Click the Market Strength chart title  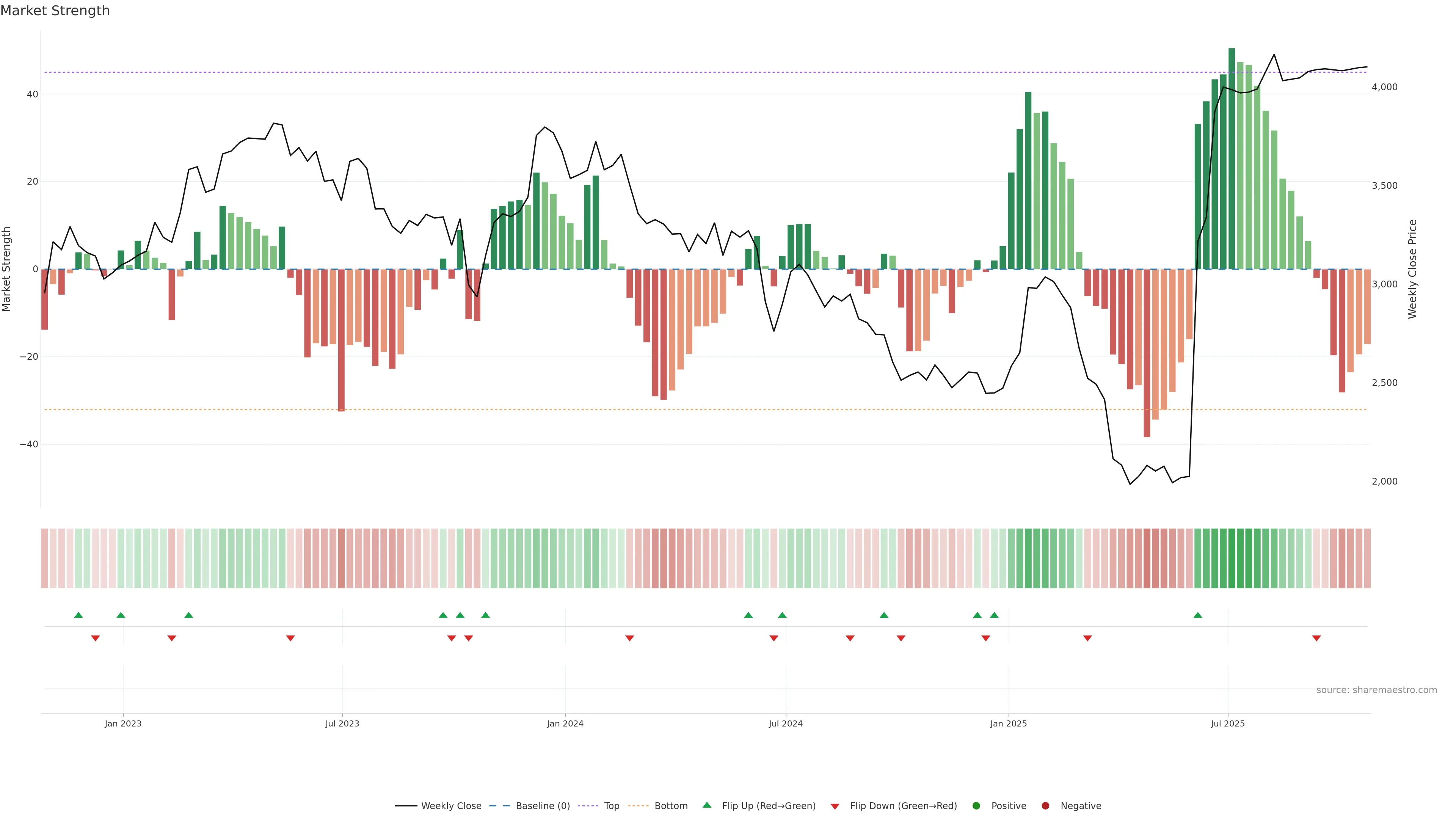click(55, 11)
